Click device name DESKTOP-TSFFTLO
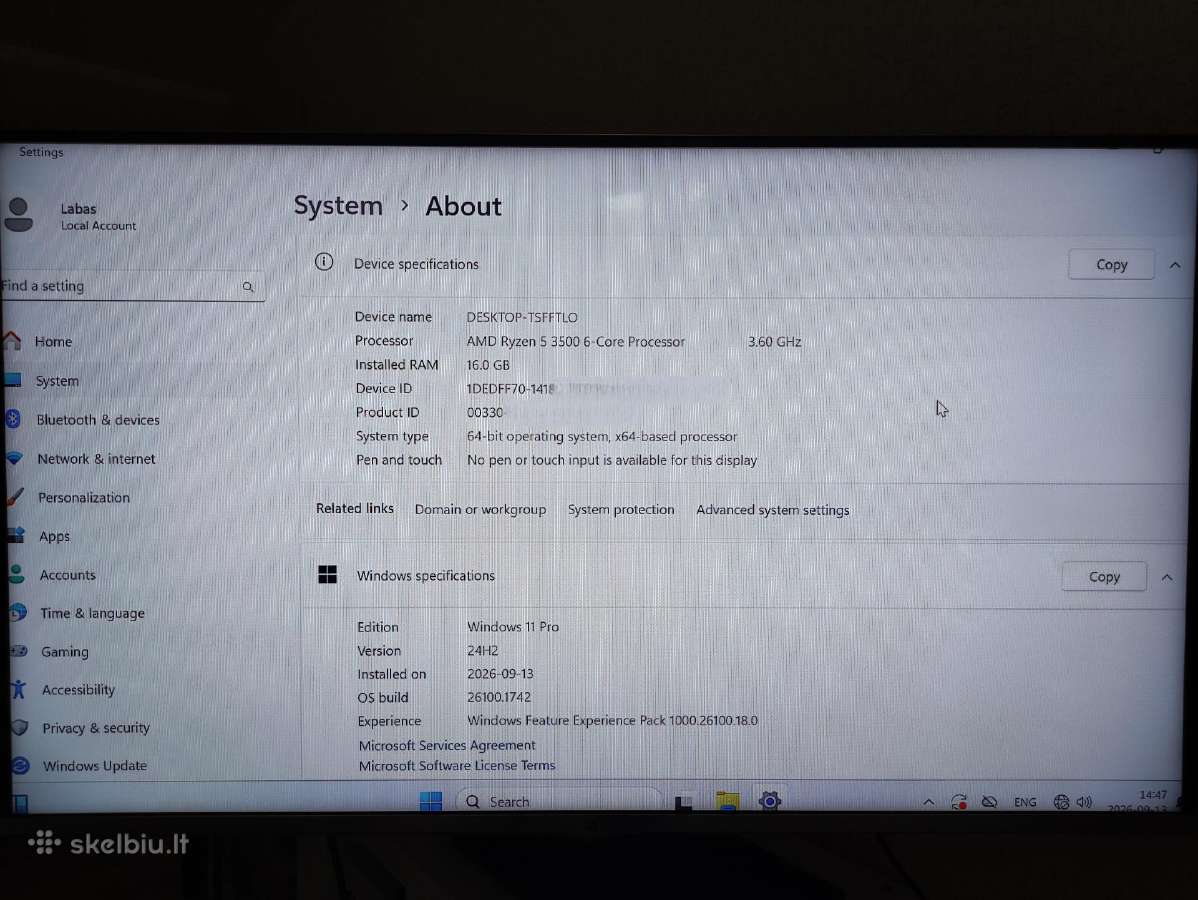 (x=522, y=317)
